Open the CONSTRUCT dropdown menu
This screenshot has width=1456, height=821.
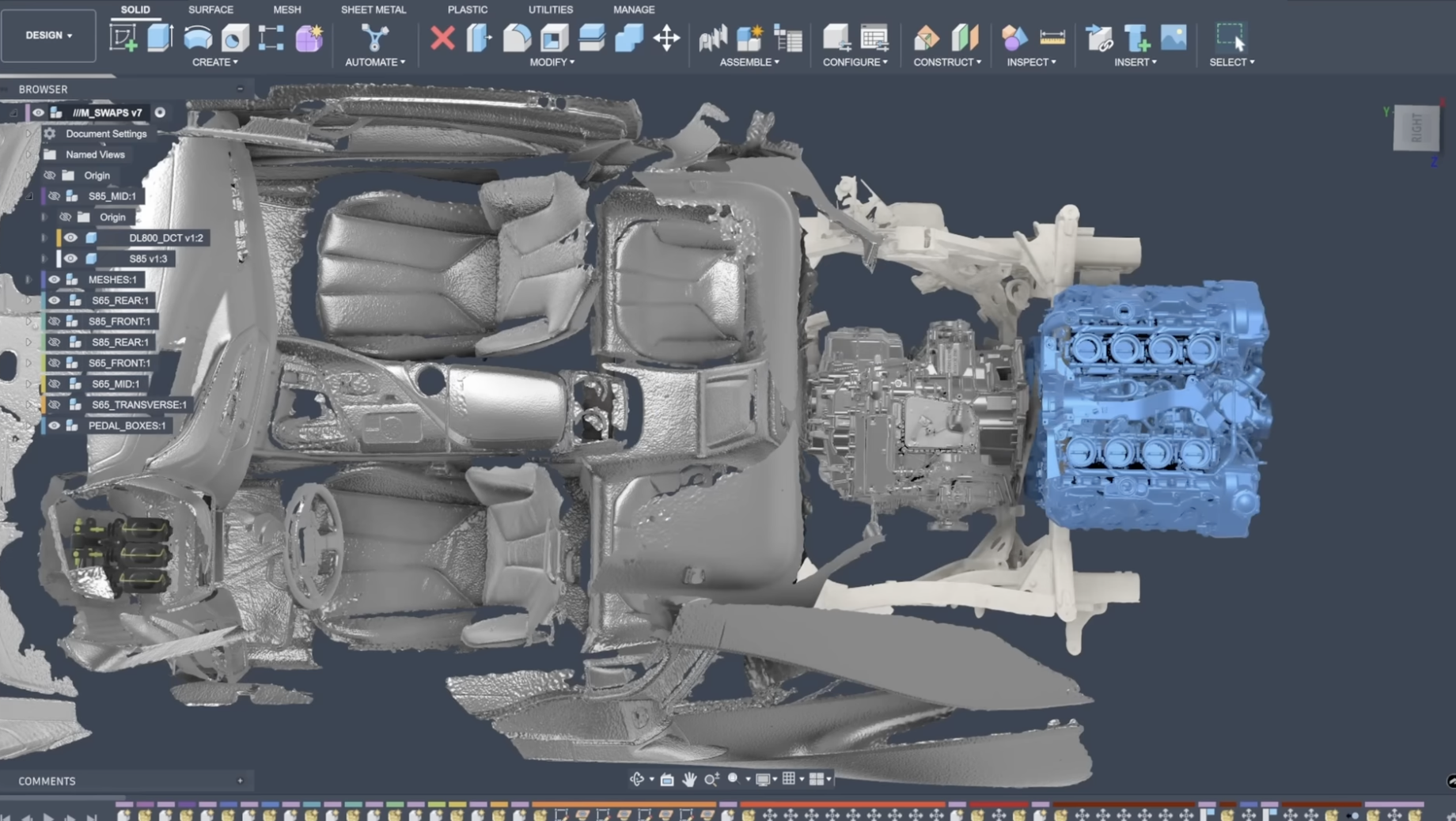click(946, 62)
